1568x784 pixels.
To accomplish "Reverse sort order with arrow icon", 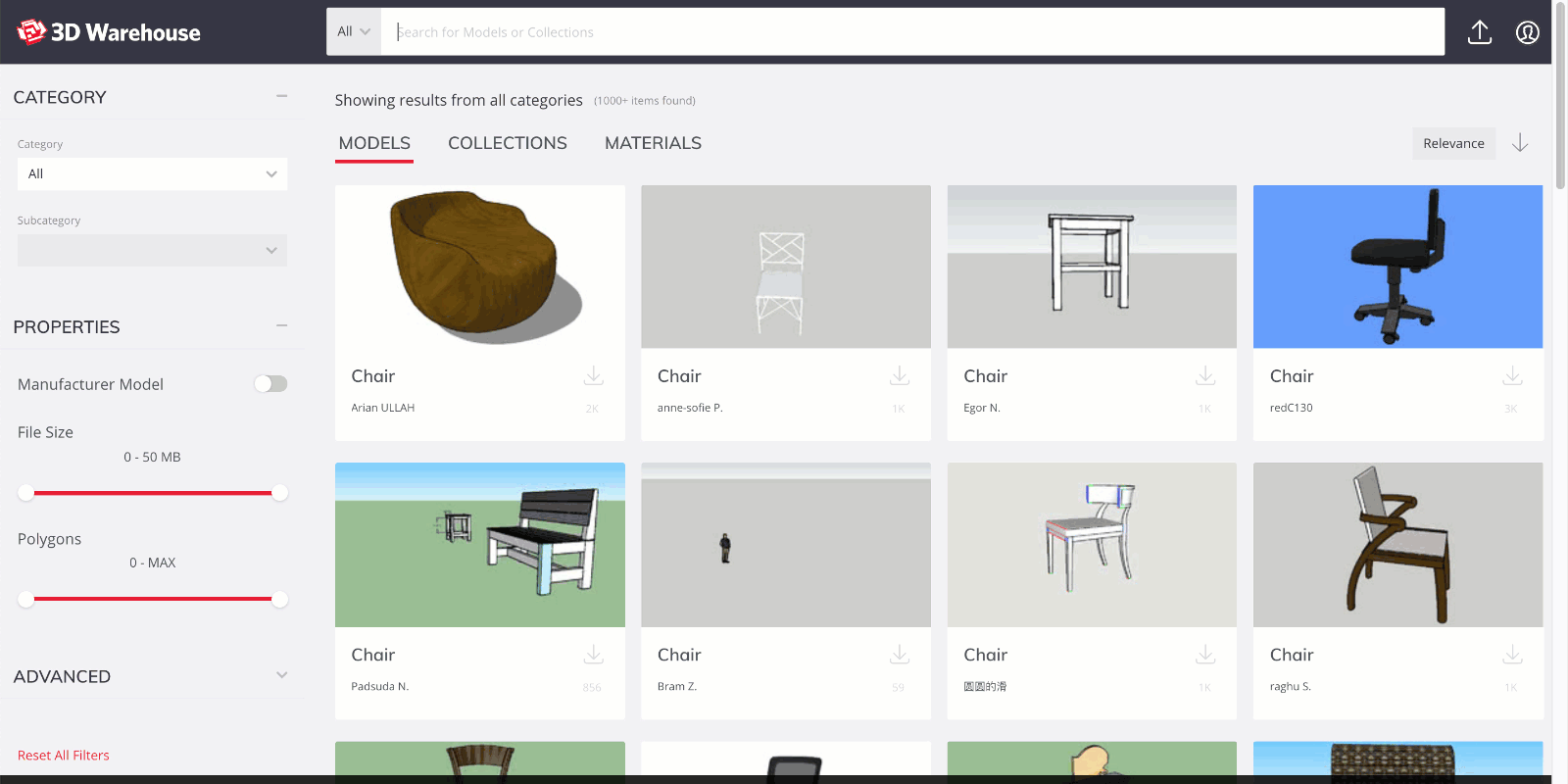I will (x=1520, y=143).
